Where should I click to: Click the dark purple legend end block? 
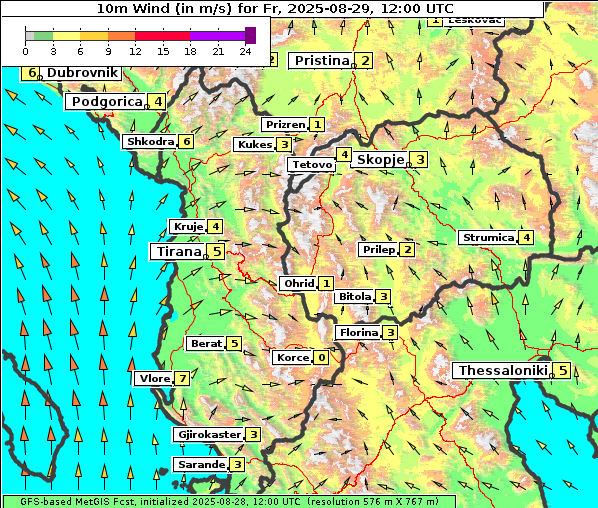(x=250, y=35)
